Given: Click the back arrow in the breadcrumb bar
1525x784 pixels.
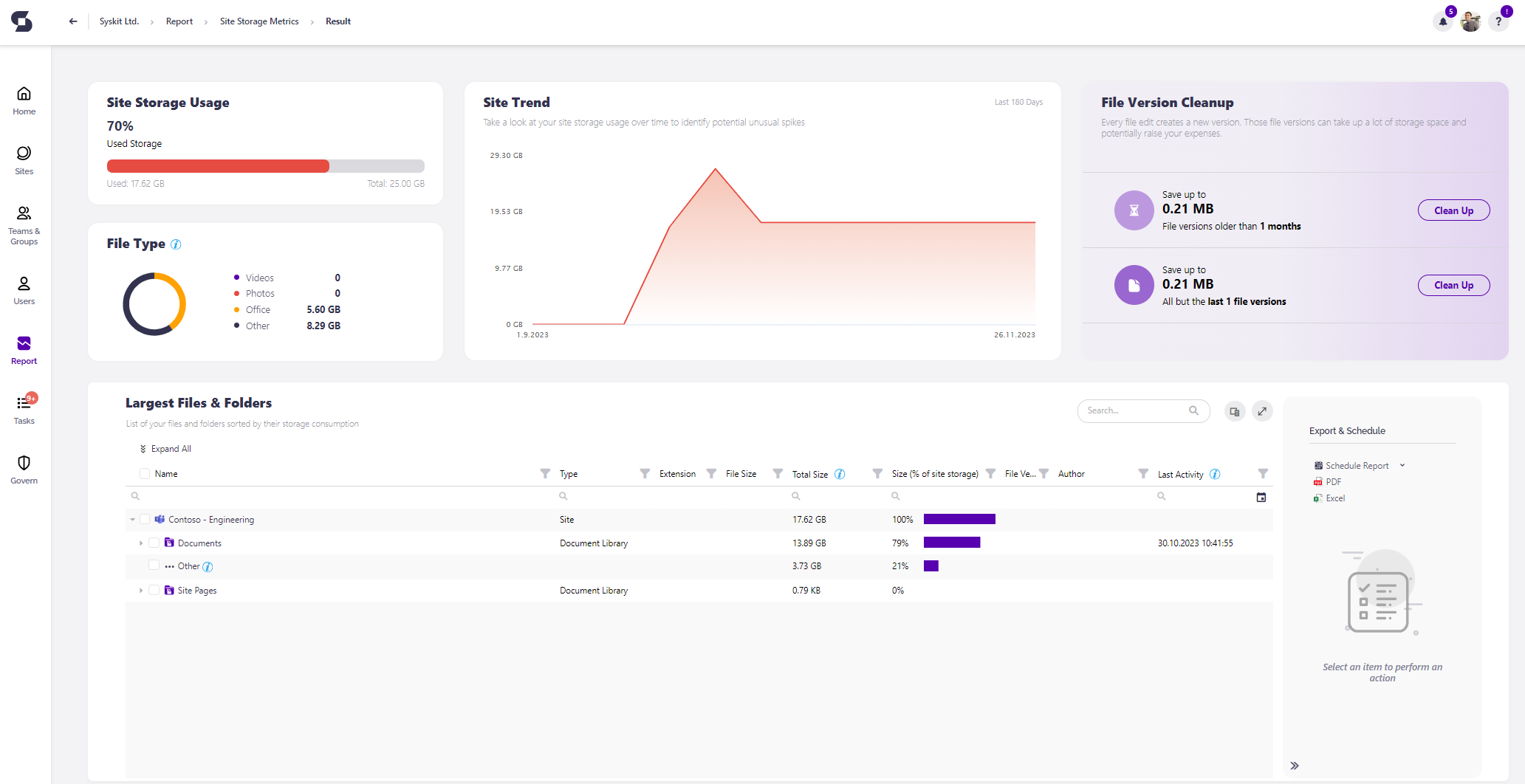Looking at the screenshot, I should 73,21.
